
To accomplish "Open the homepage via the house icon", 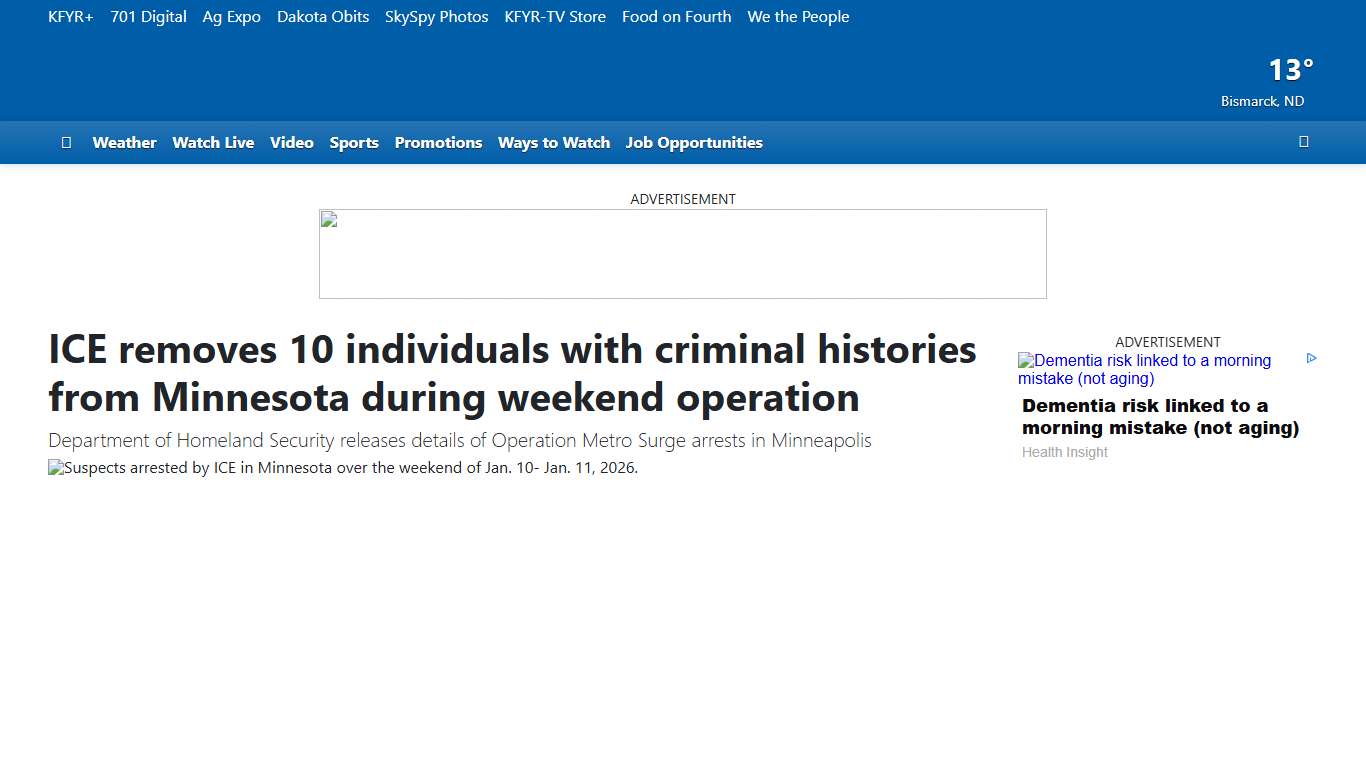I will (66, 142).
